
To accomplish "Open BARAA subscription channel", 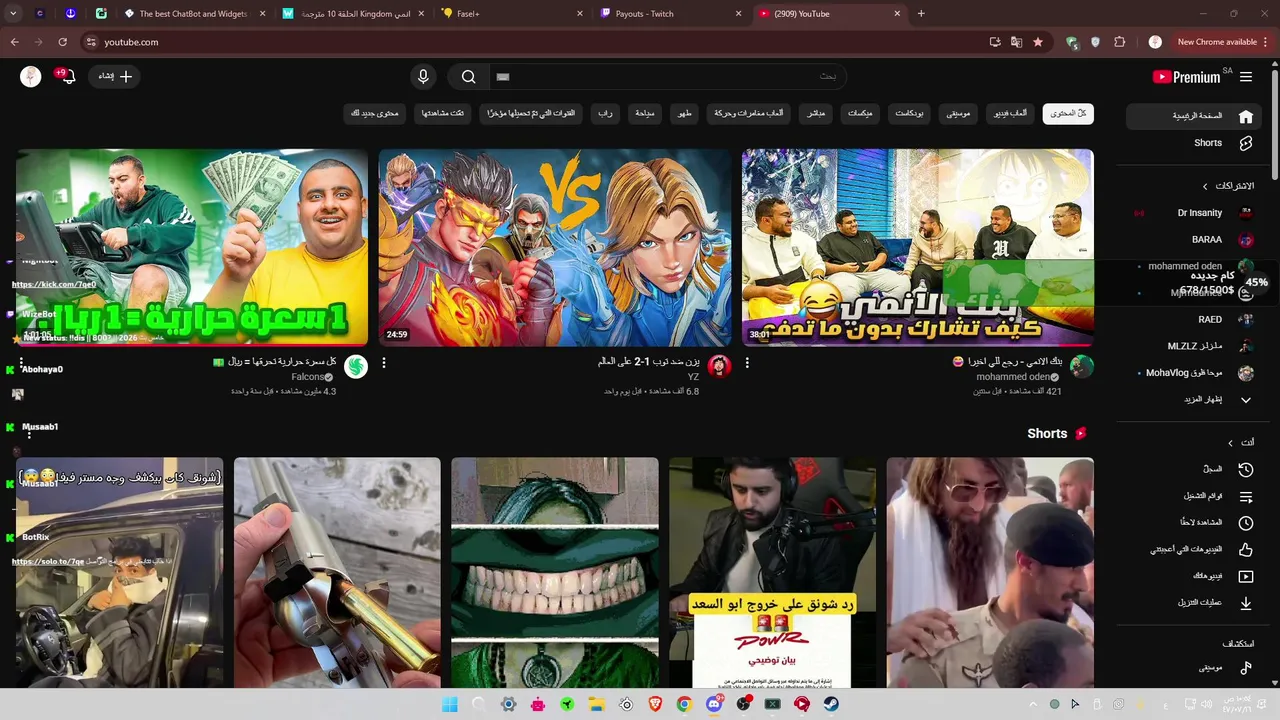I will (x=1194, y=240).
